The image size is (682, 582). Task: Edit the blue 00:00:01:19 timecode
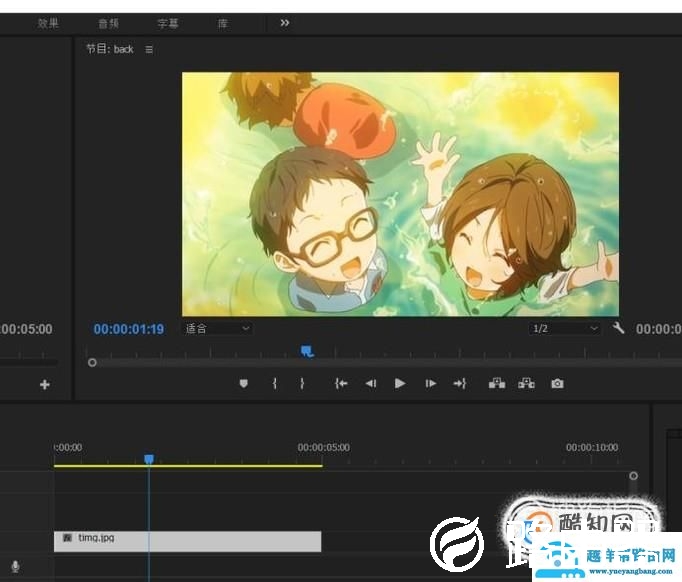[x=129, y=329]
